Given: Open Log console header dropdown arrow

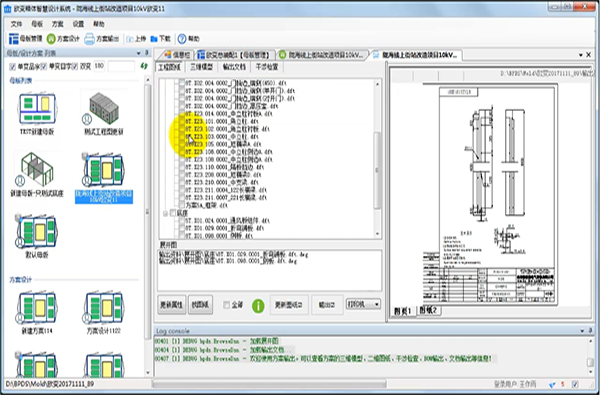Looking at the screenshot, I should coord(582,330).
